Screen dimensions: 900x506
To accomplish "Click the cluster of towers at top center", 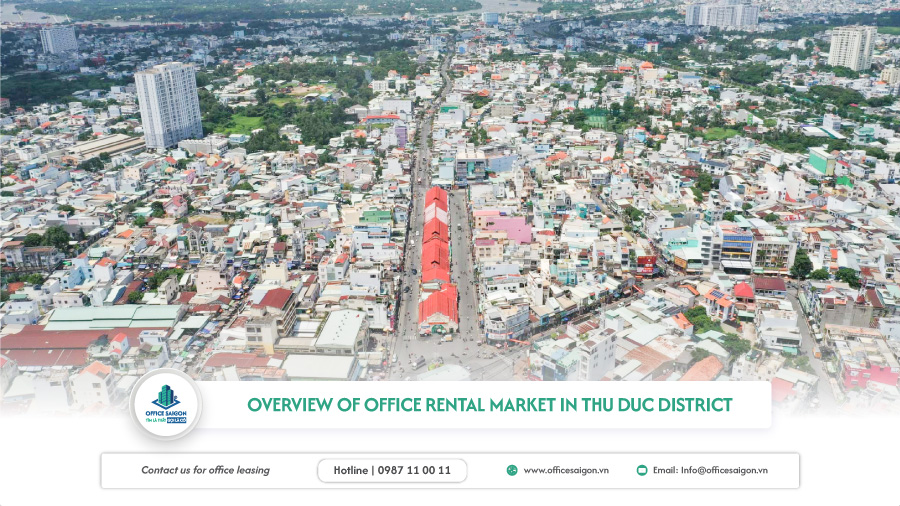I will click(x=719, y=13).
